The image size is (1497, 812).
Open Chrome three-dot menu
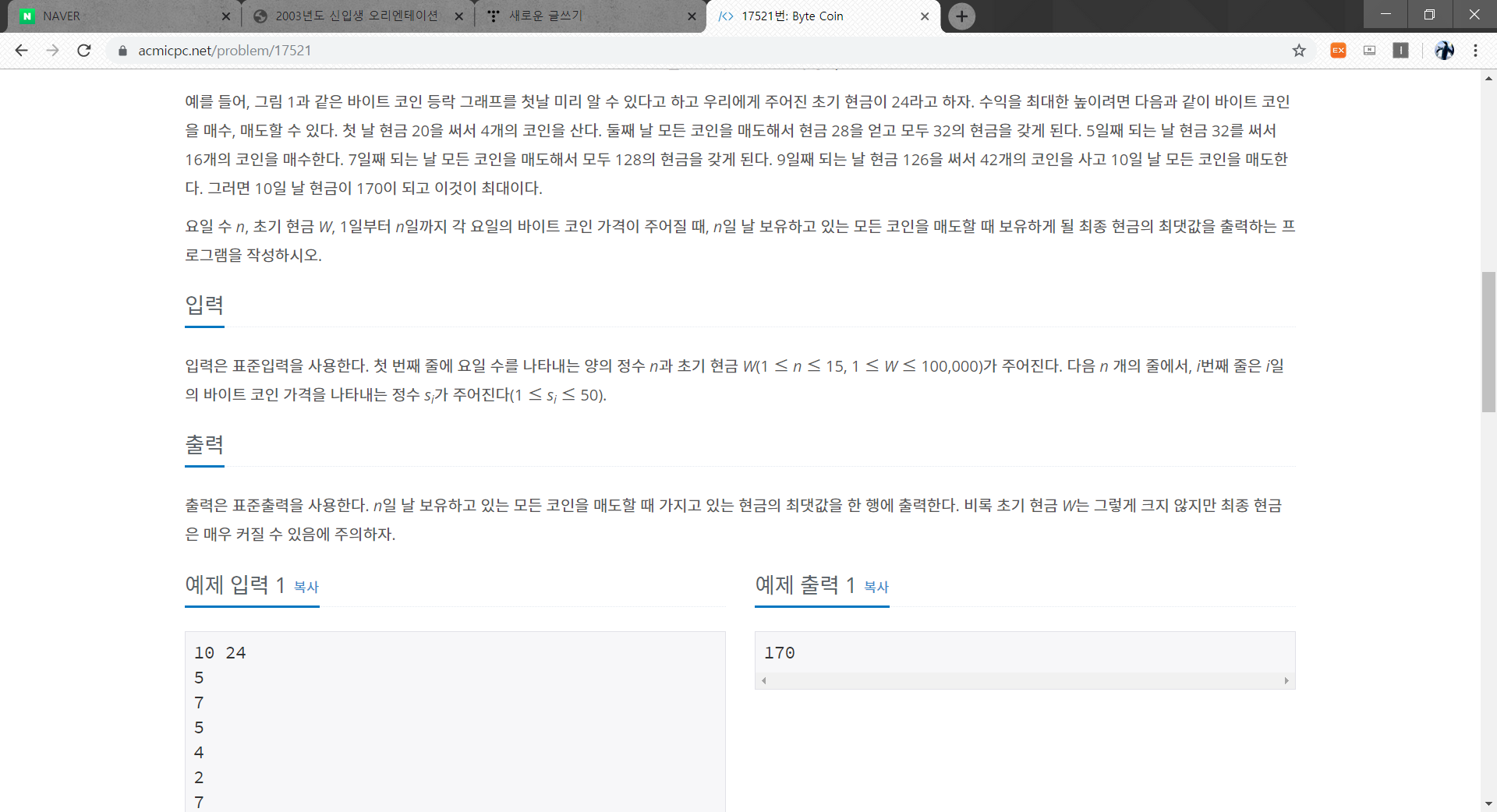1476,51
